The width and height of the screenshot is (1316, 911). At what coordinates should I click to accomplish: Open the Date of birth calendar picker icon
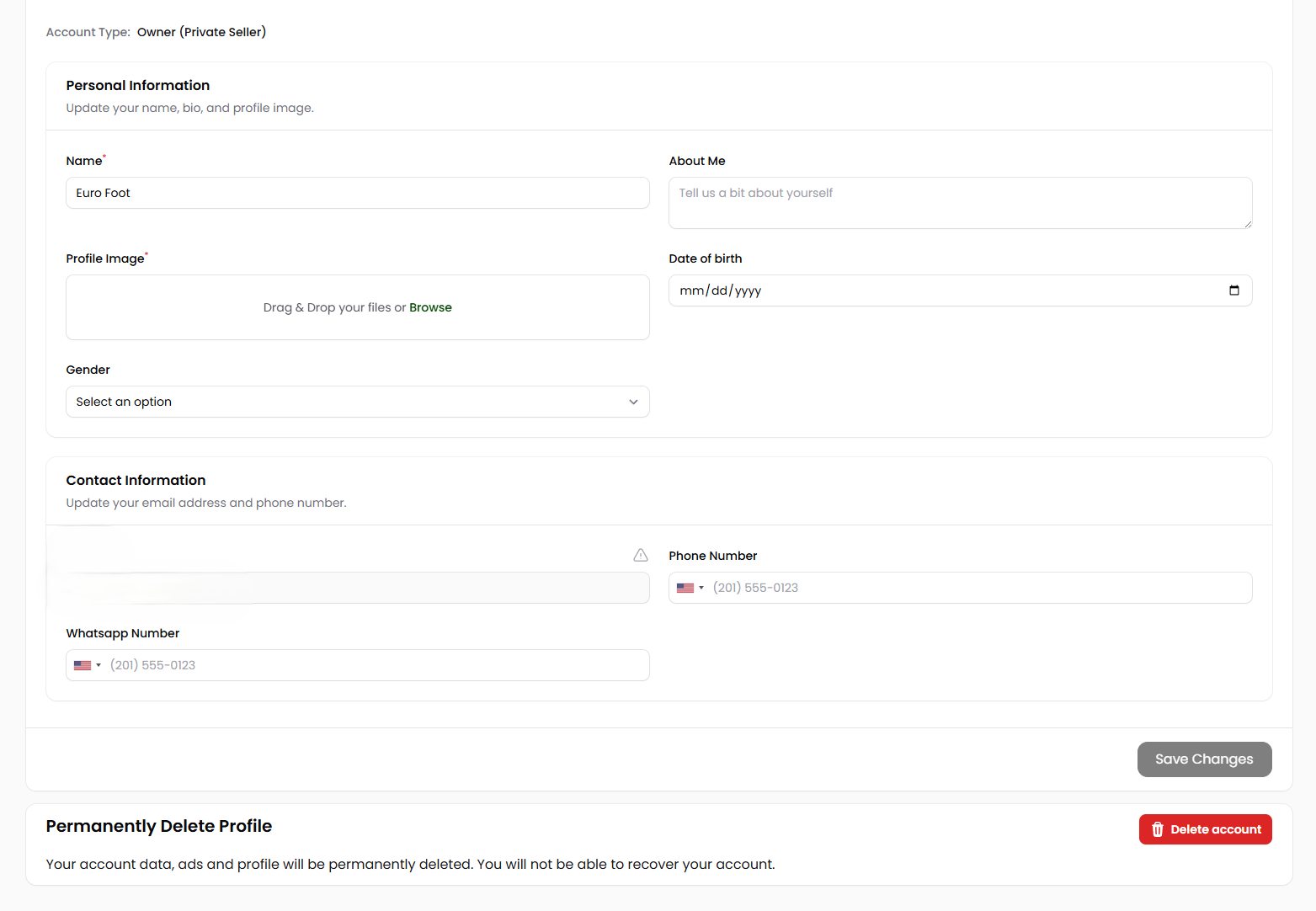pos(1233,290)
